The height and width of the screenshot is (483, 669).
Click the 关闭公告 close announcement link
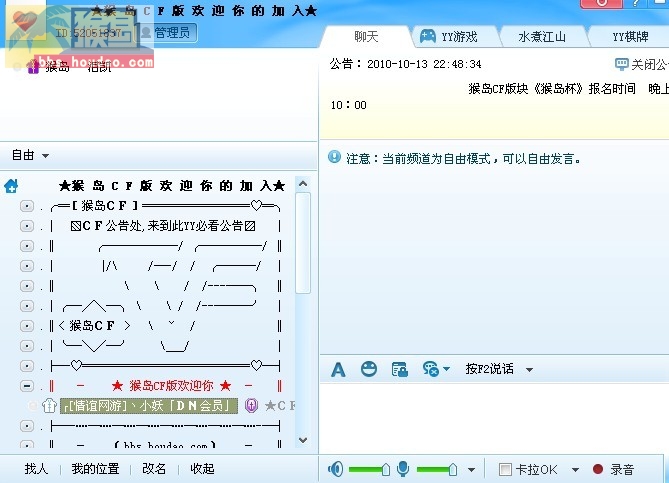click(x=649, y=64)
